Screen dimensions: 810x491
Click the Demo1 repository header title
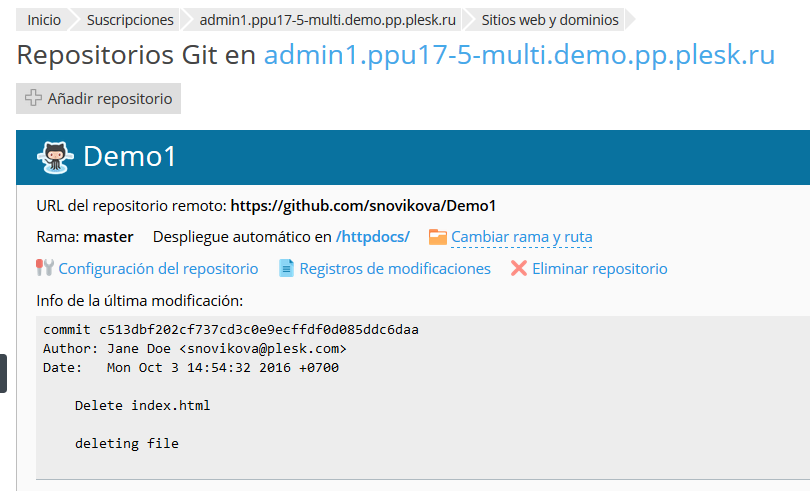point(130,156)
